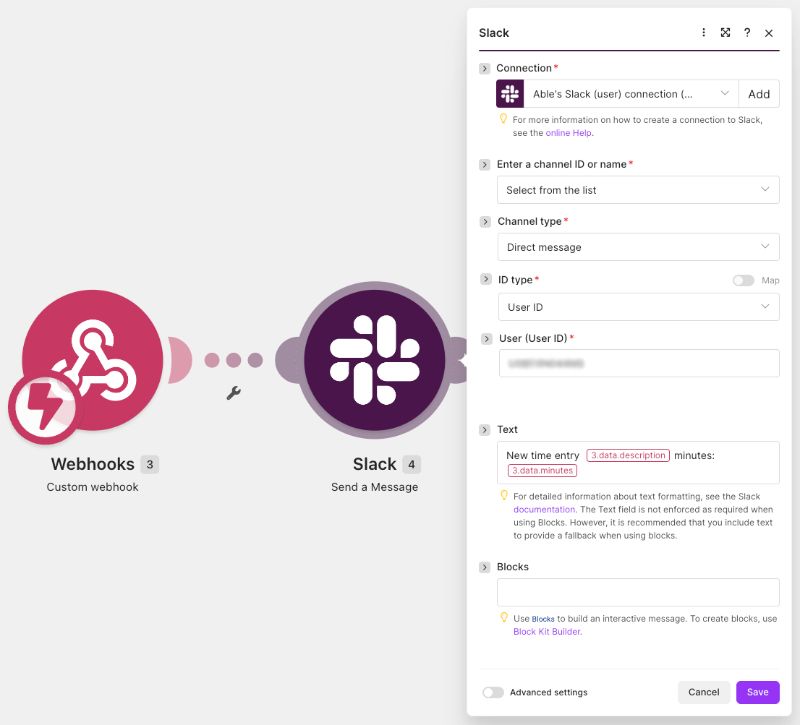Screen dimensions: 800x725
Task: Click the wrench icon on the route
Action: 234,393
